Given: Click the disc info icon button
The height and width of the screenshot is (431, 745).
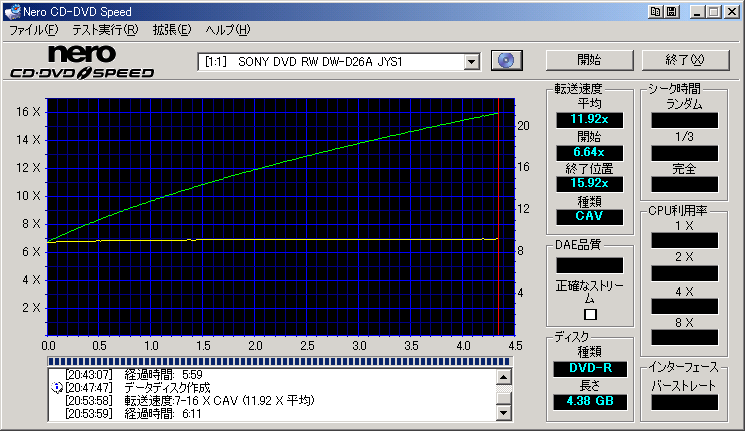Looking at the screenshot, I should pos(506,60).
